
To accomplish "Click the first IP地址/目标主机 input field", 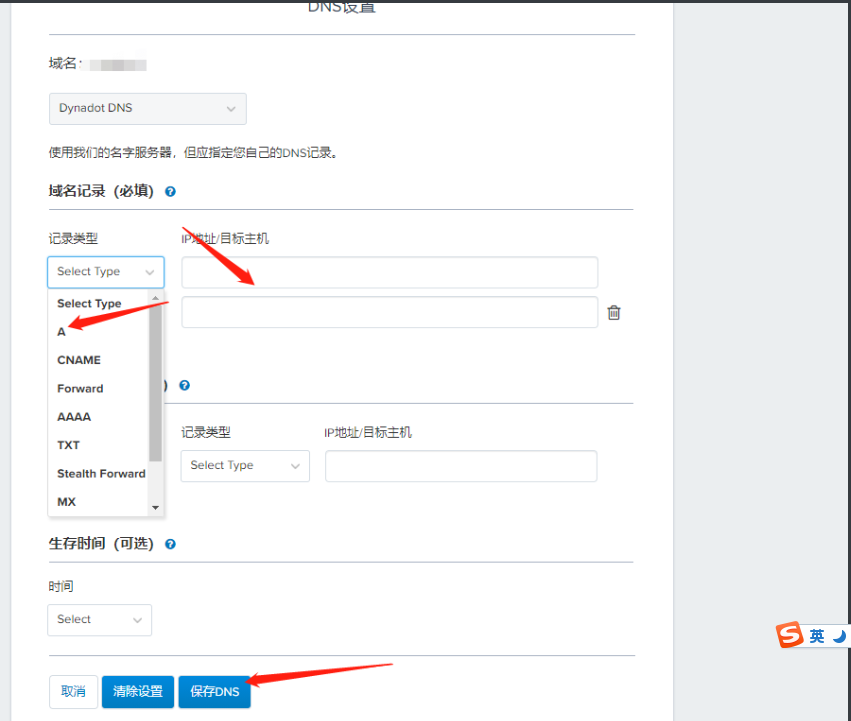I will (x=388, y=272).
